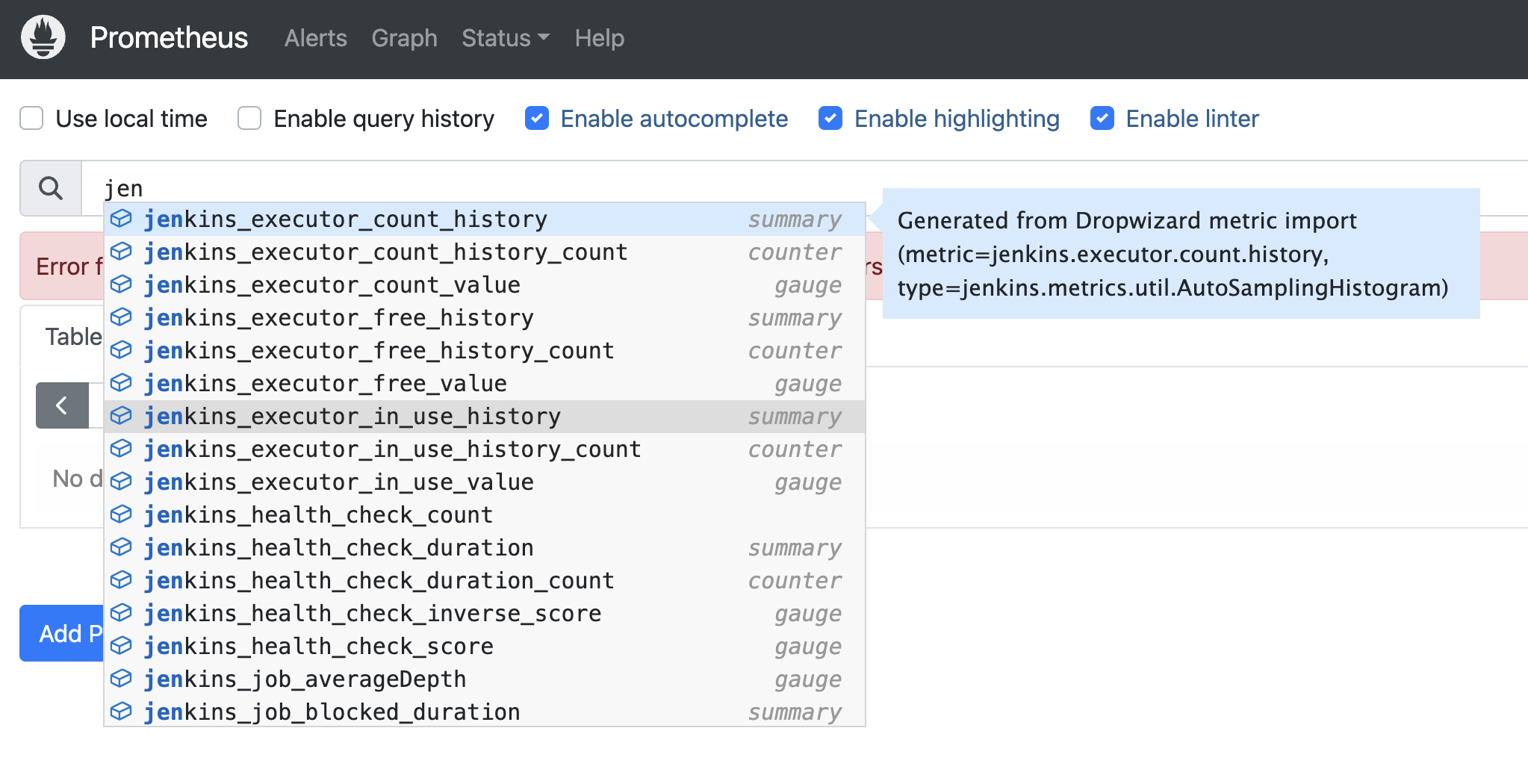Viewport: 1528px width, 784px height.
Task: Click cube icon beside jenkins_executor_free_history_count
Action: (x=121, y=350)
